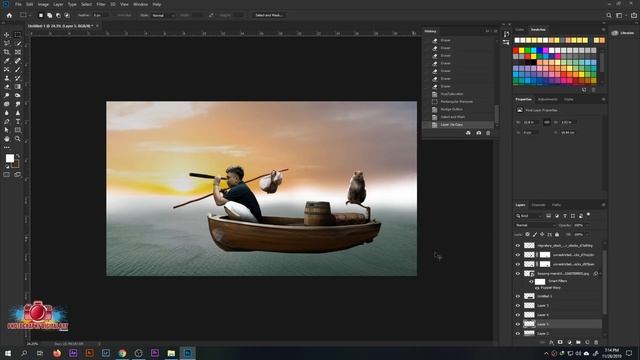Hide the Layer 2 layer
Screen dimensions: 640x360
(x=518, y=333)
